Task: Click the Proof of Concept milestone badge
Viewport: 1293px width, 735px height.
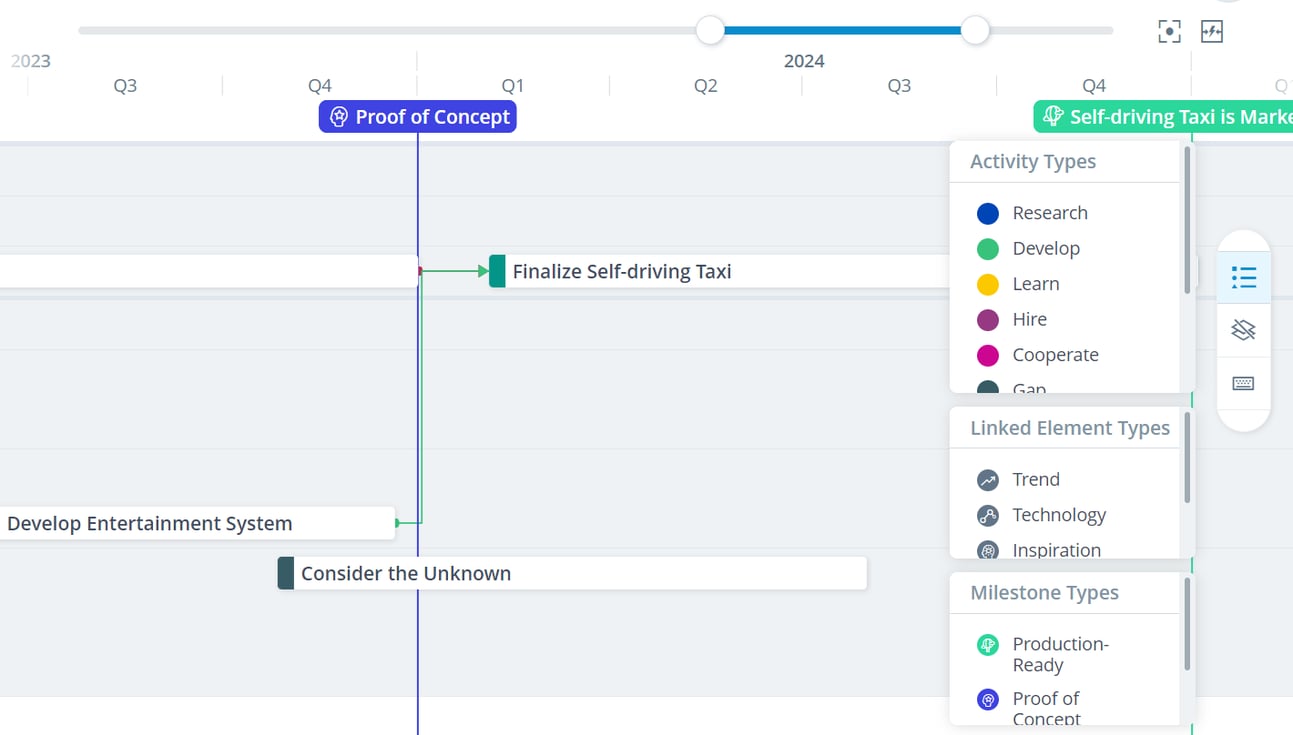Action: pos(417,116)
